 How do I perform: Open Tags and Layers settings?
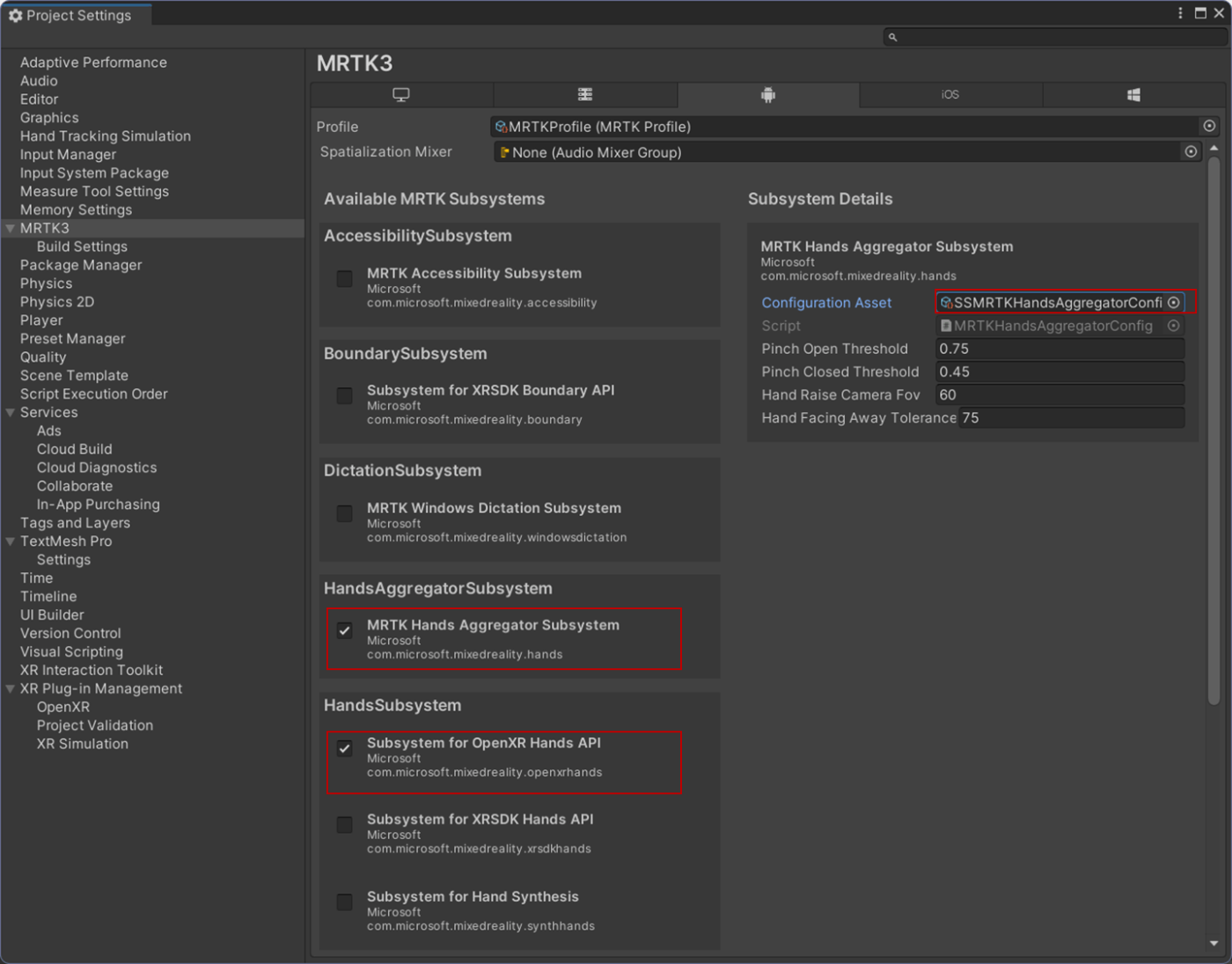(x=75, y=523)
